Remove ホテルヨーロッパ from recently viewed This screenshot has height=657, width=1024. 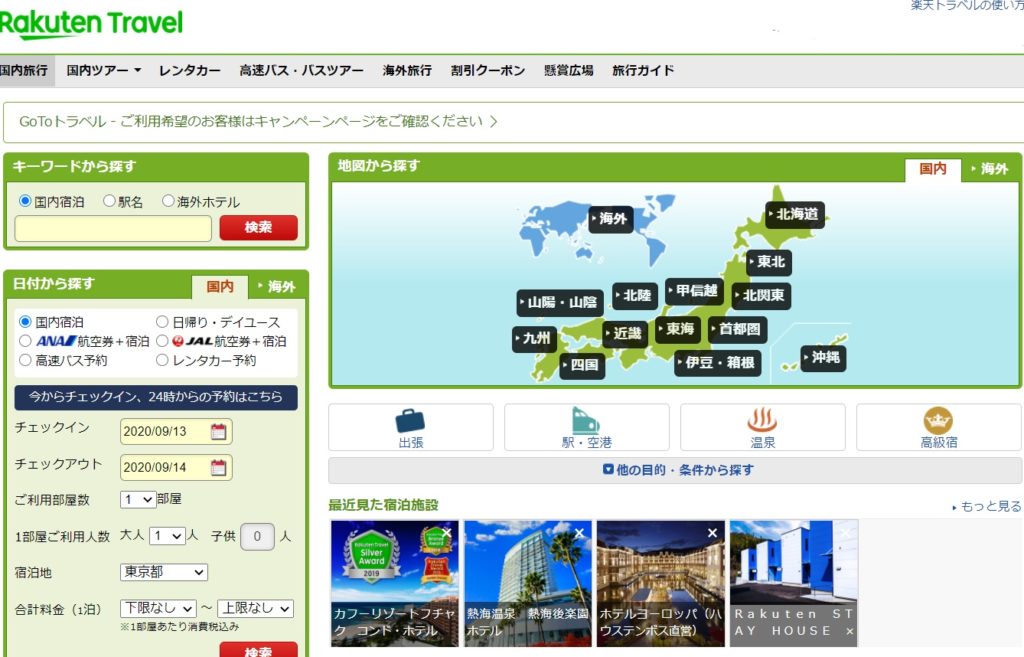coord(712,533)
